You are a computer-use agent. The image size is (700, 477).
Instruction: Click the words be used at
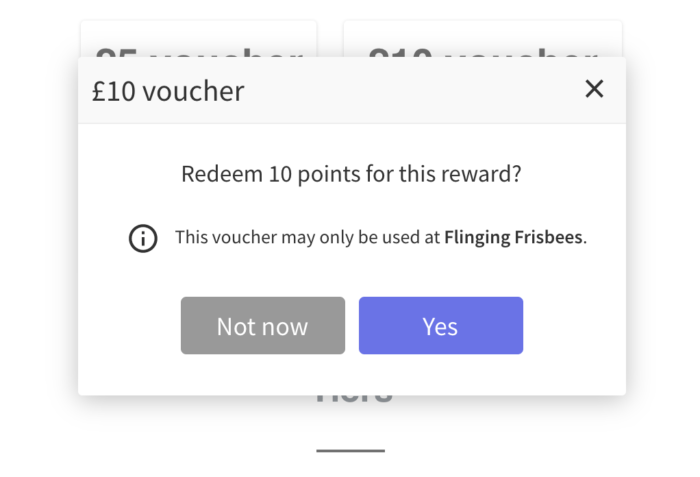[x=399, y=237]
